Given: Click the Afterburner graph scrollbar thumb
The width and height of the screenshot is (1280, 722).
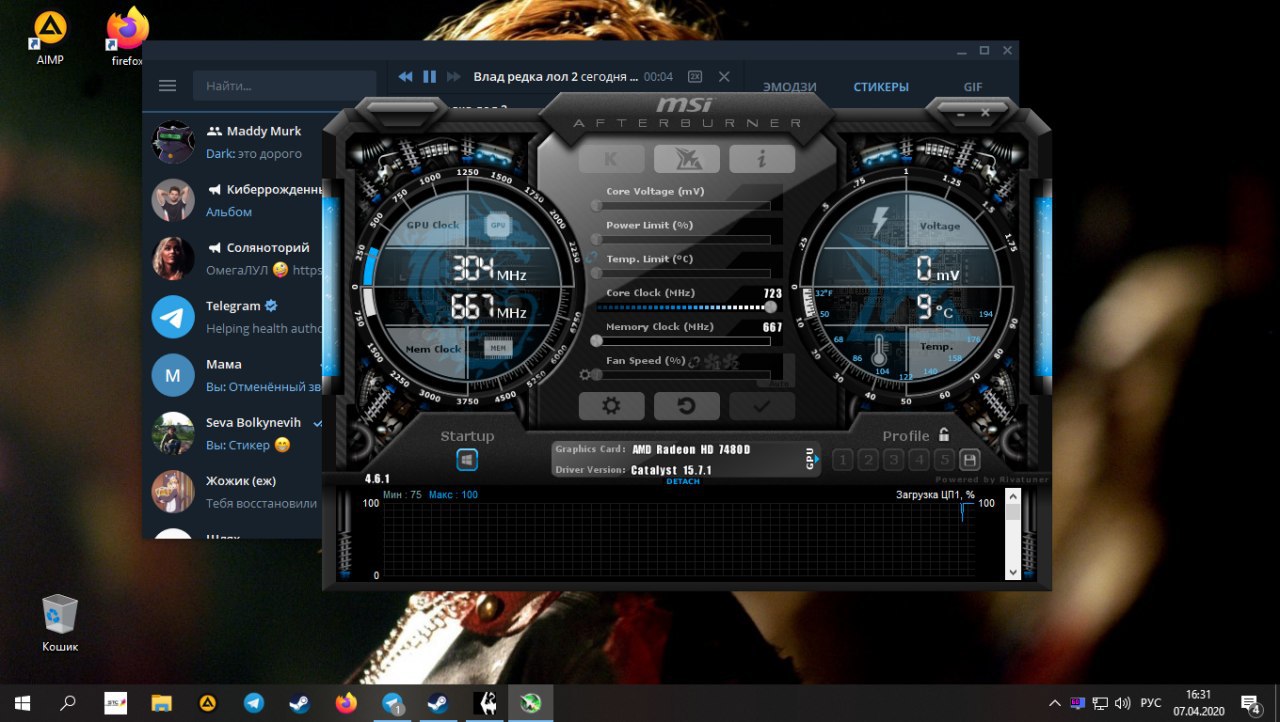Looking at the screenshot, I should [x=1012, y=512].
